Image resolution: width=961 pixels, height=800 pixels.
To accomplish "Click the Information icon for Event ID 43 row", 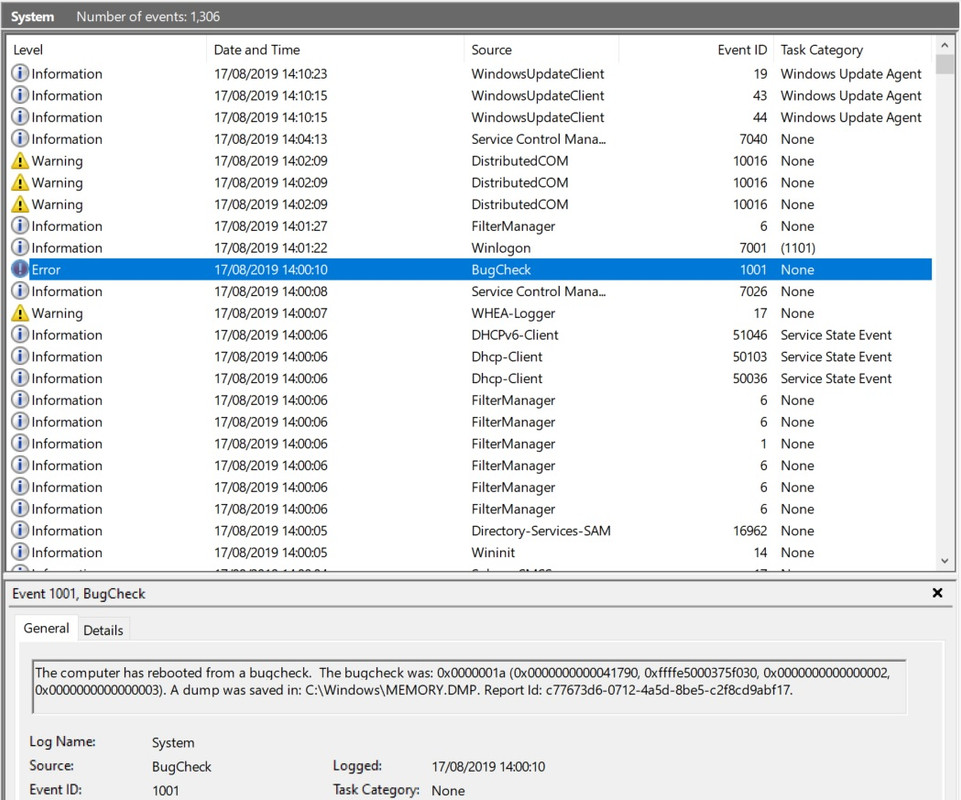I will click(20, 95).
